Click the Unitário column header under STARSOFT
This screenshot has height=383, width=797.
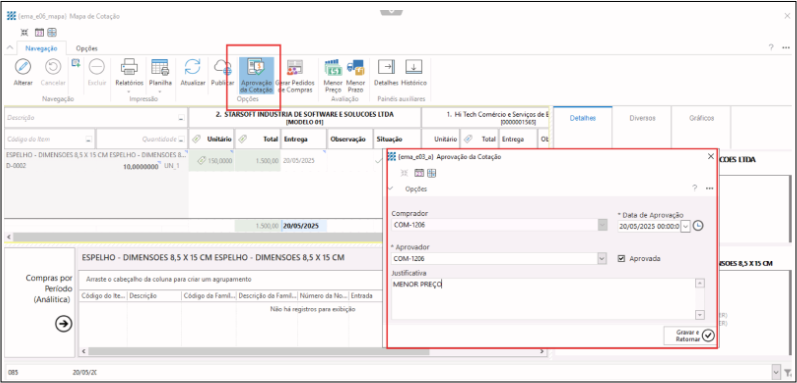point(211,139)
